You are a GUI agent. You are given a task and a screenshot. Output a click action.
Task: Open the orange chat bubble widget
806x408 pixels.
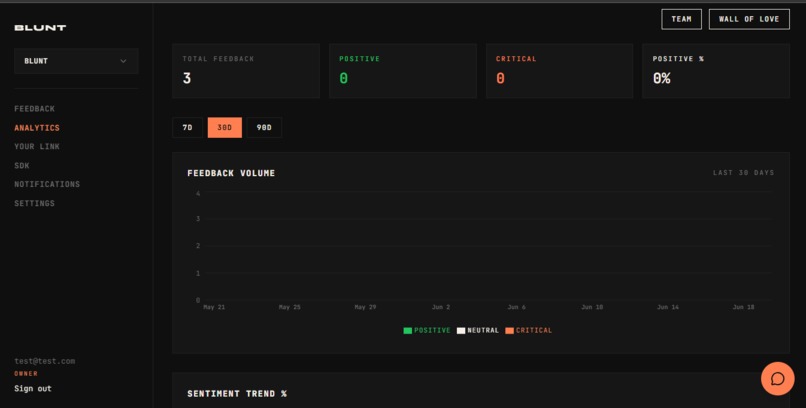click(777, 379)
